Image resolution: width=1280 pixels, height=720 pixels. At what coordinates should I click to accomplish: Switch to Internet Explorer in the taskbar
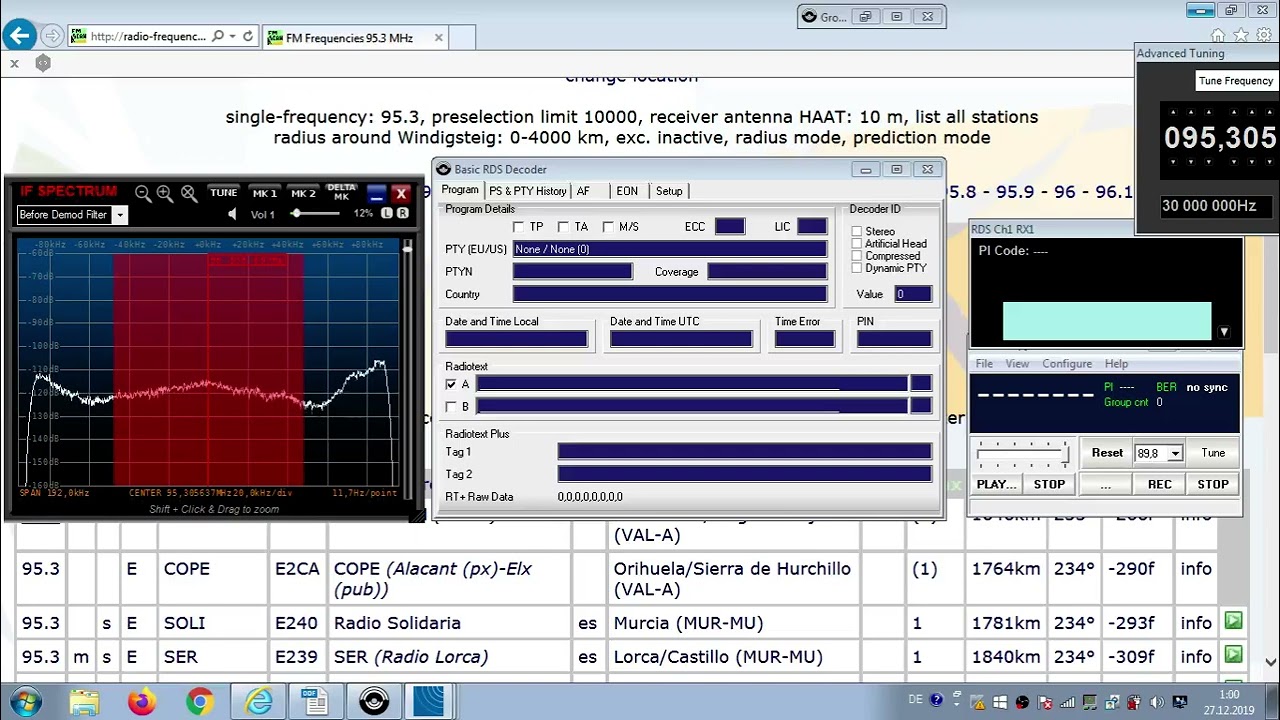[x=259, y=702]
